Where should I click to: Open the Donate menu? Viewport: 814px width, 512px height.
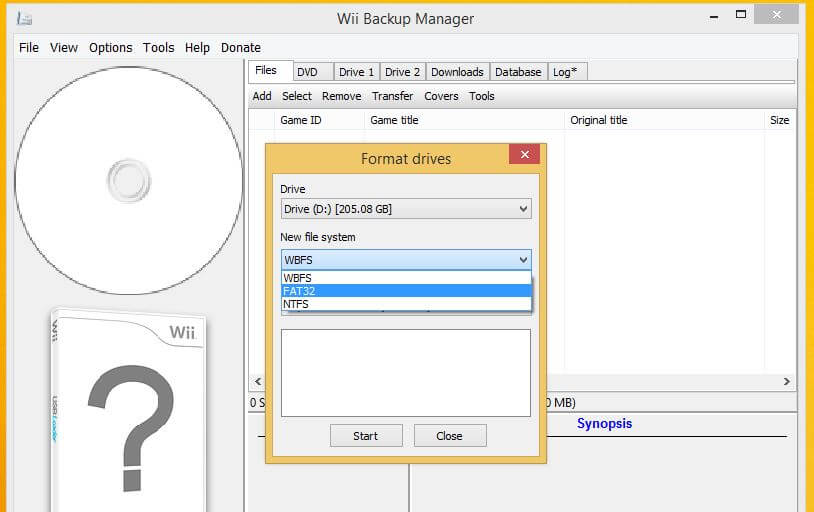point(240,48)
